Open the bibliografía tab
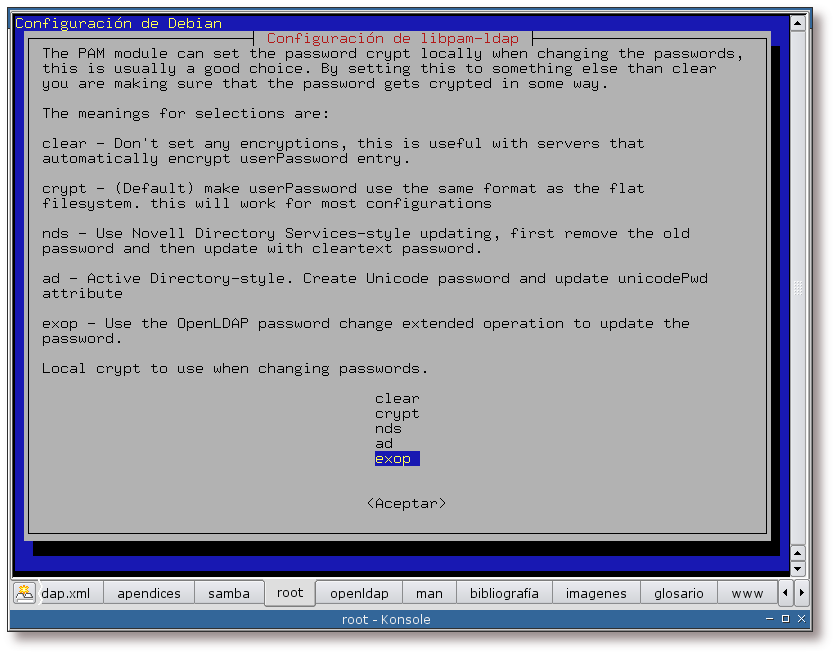836x655 pixels. pos(504,593)
